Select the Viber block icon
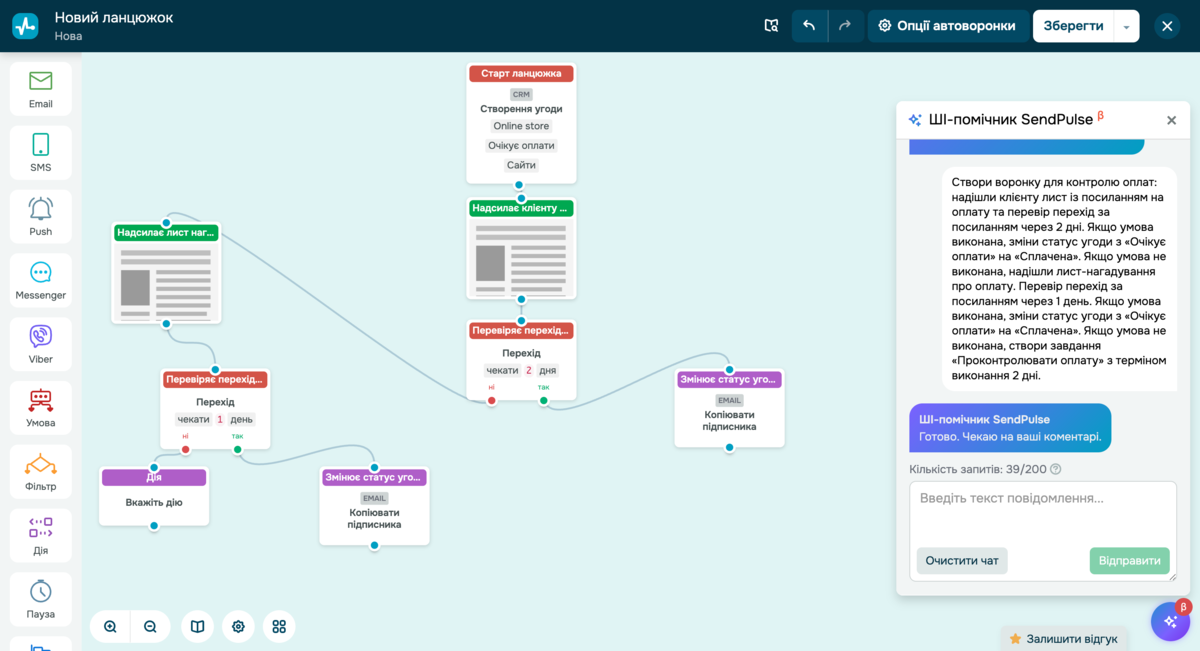This screenshot has width=1200, height=651. click(41, 344)
